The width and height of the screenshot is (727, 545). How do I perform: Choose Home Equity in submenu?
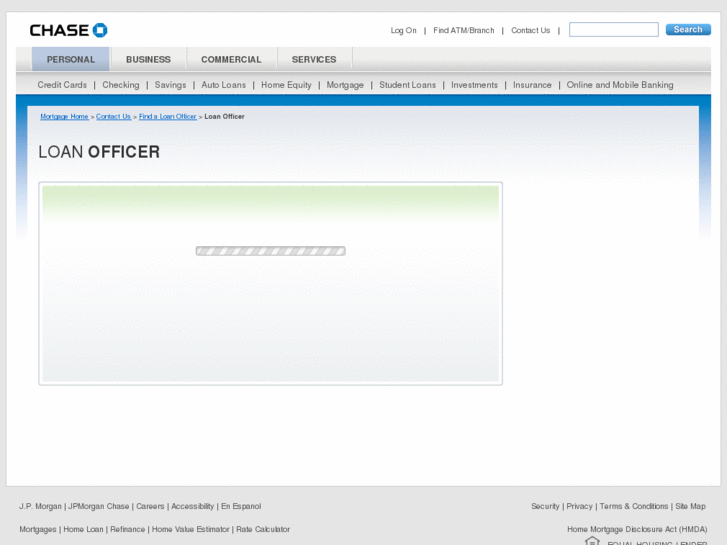point(286,85)
